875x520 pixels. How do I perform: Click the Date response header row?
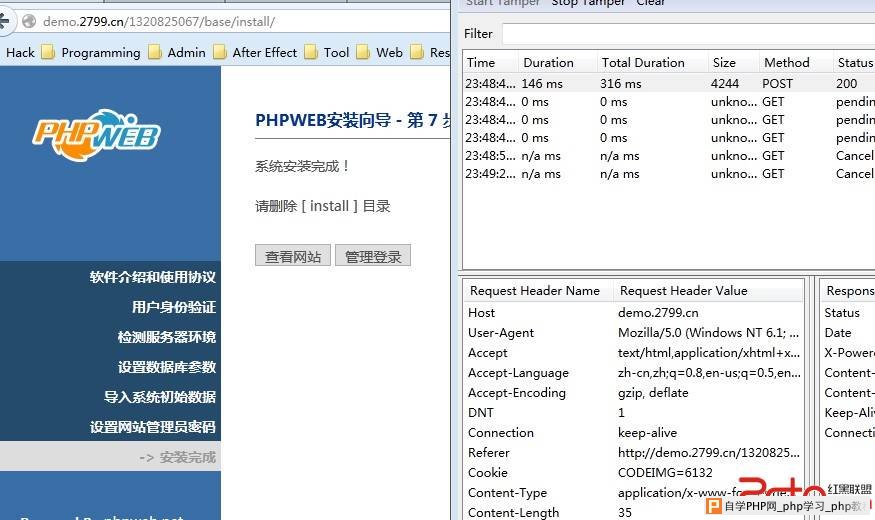(848, 333)
